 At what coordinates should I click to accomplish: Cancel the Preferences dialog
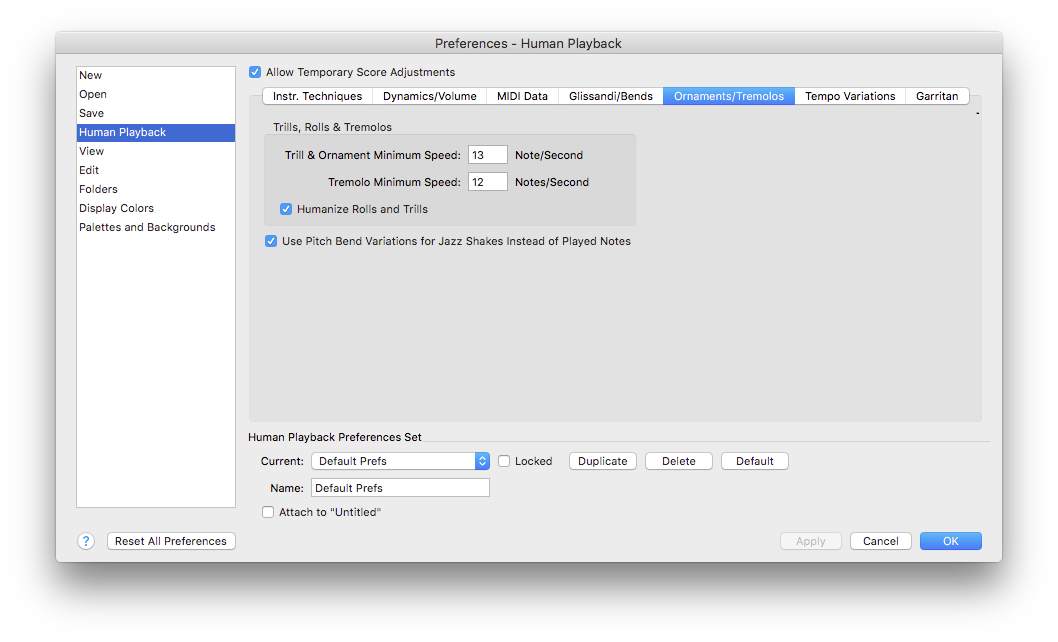click(x=881, y=541)
